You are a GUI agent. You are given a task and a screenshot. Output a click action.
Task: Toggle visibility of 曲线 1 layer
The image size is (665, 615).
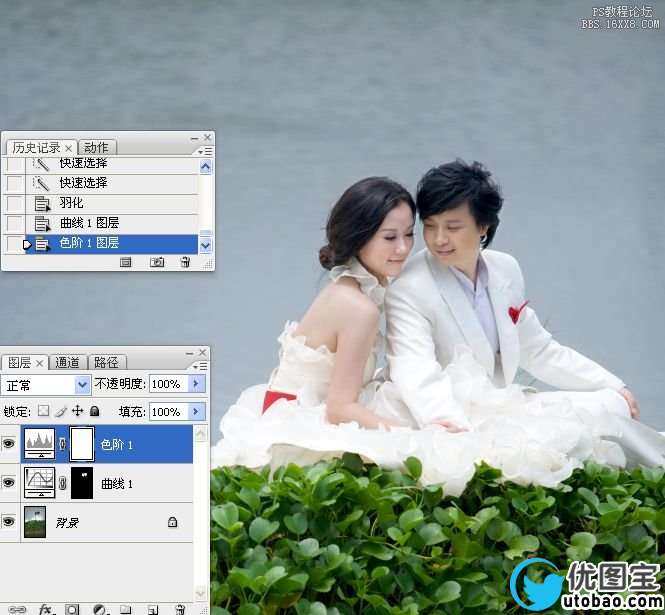[x=10, y=483]
